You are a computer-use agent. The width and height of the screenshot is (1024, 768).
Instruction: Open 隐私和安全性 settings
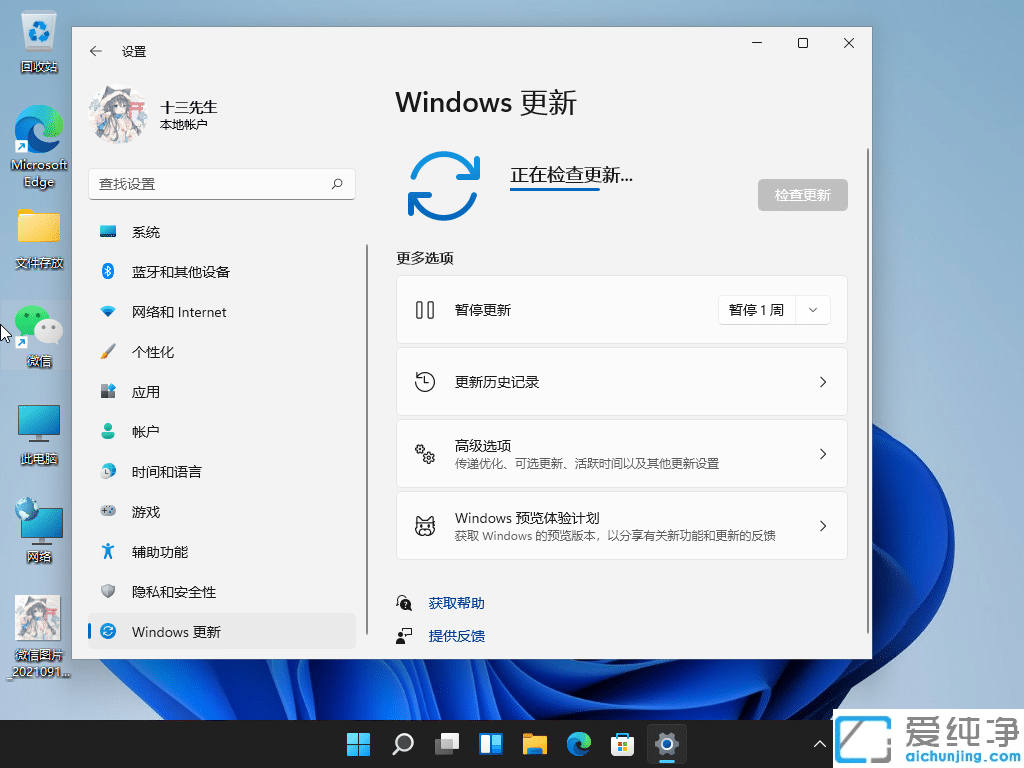click(x=169, y=591)
